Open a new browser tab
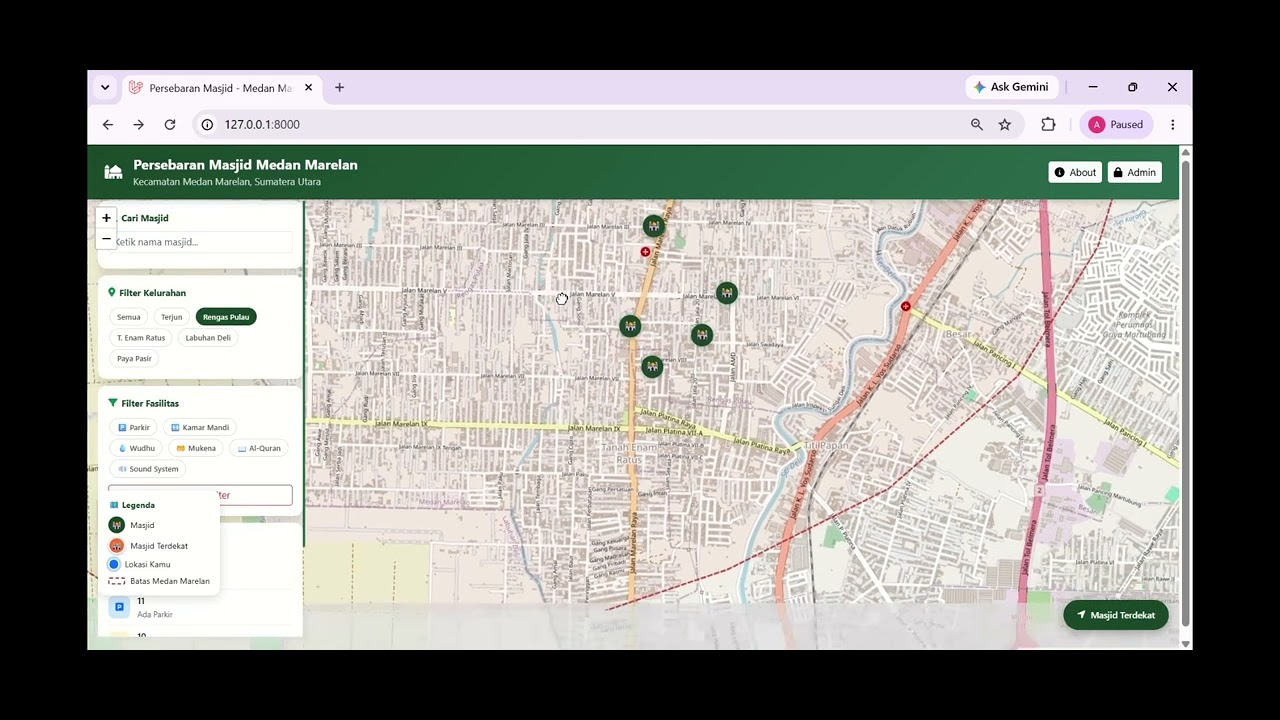 pos(339,88)
